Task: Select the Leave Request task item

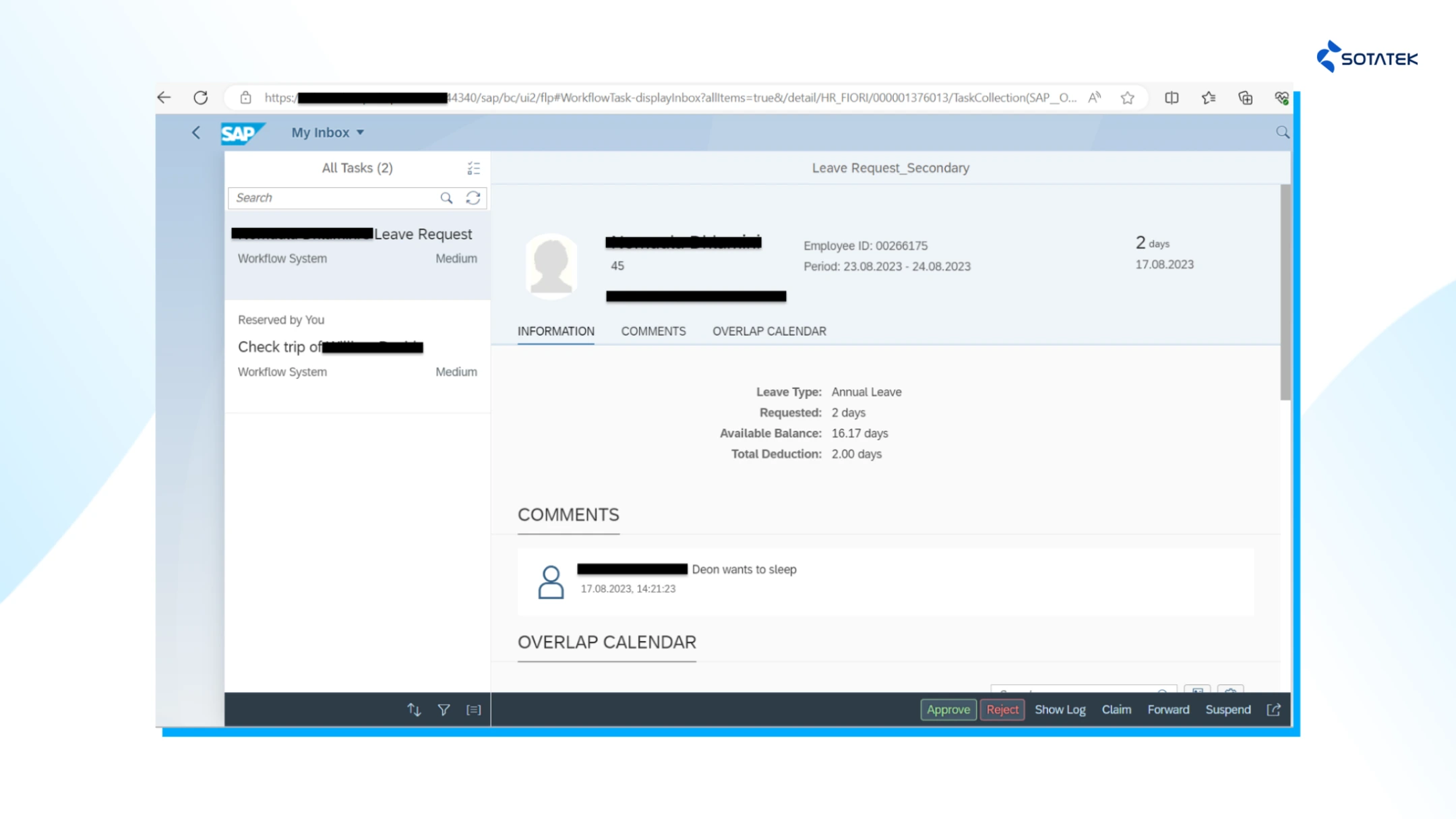Action: tap(357, 257)
